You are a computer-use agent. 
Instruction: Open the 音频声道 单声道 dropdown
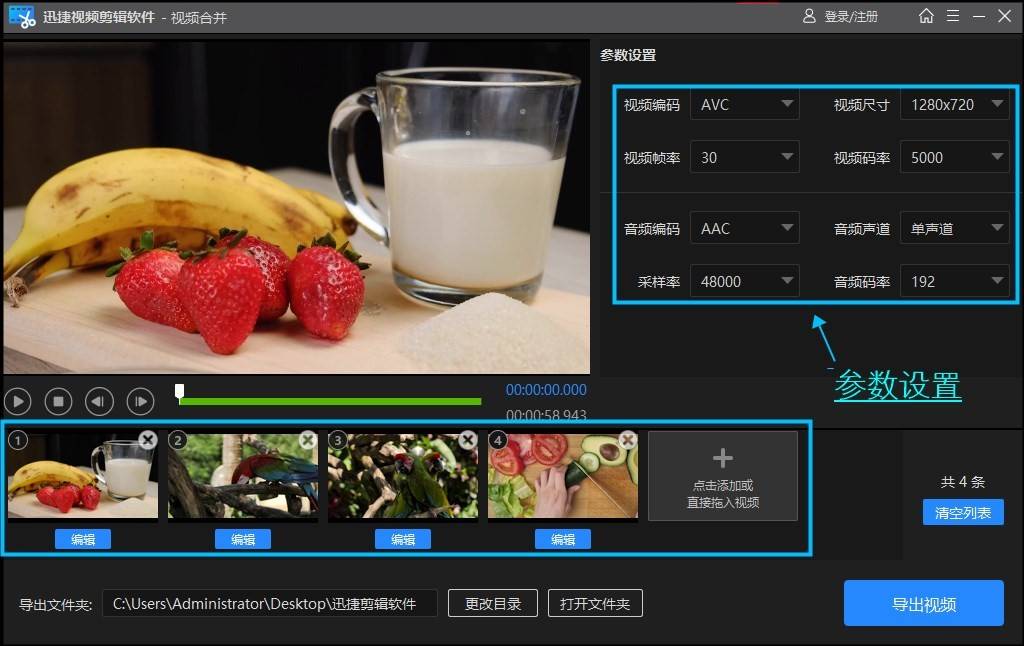pos(954,227)
